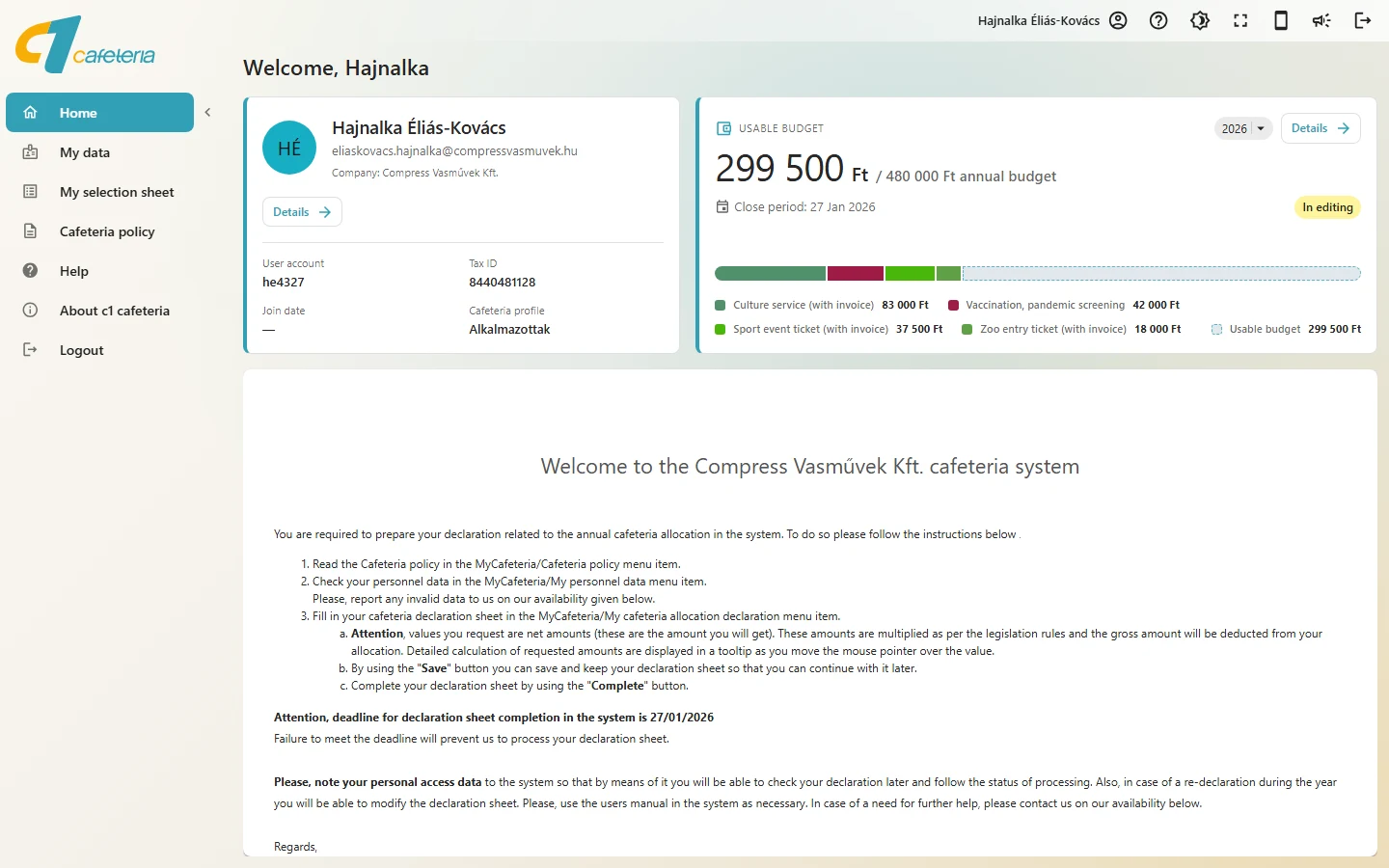Switch to mobile view icon
The image size is (1389, 868).
click(1281, 20)
